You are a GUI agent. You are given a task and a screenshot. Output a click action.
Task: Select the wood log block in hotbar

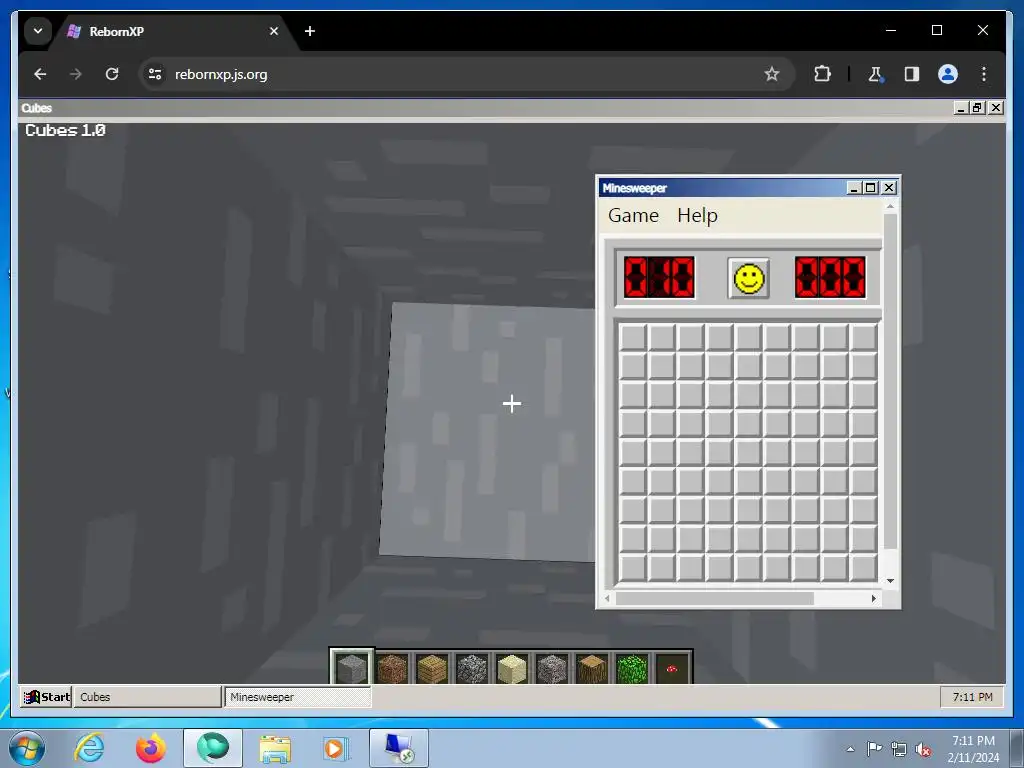click(x=592, y=668)
